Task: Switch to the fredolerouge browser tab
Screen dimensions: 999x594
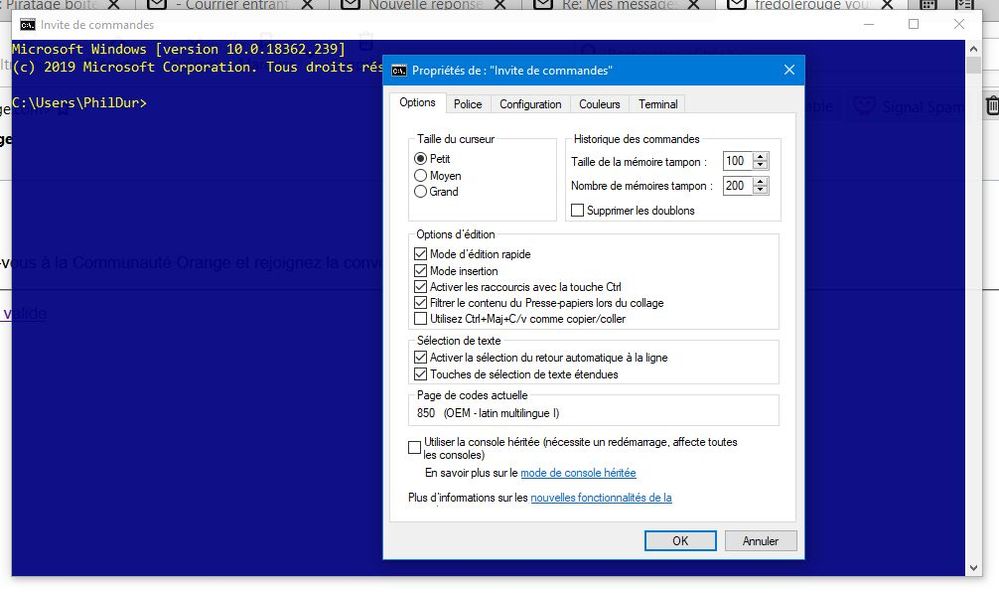Action: tap(814, 5)
